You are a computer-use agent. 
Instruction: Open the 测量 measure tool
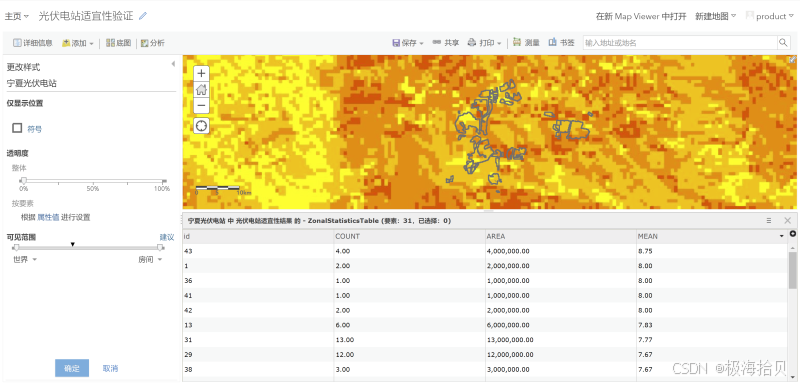coord(527,43)
